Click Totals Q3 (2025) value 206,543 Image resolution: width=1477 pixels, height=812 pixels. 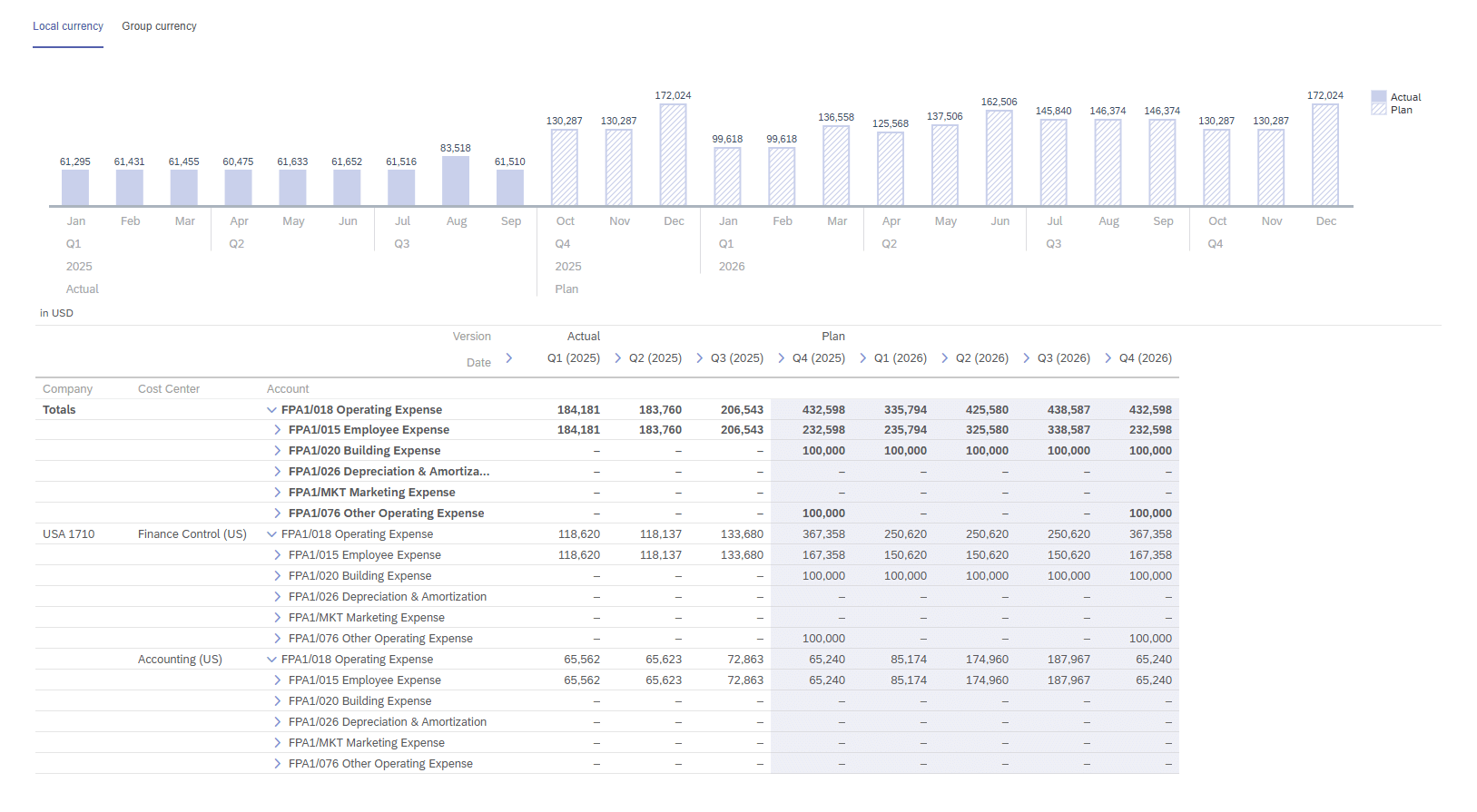[742, 410]
